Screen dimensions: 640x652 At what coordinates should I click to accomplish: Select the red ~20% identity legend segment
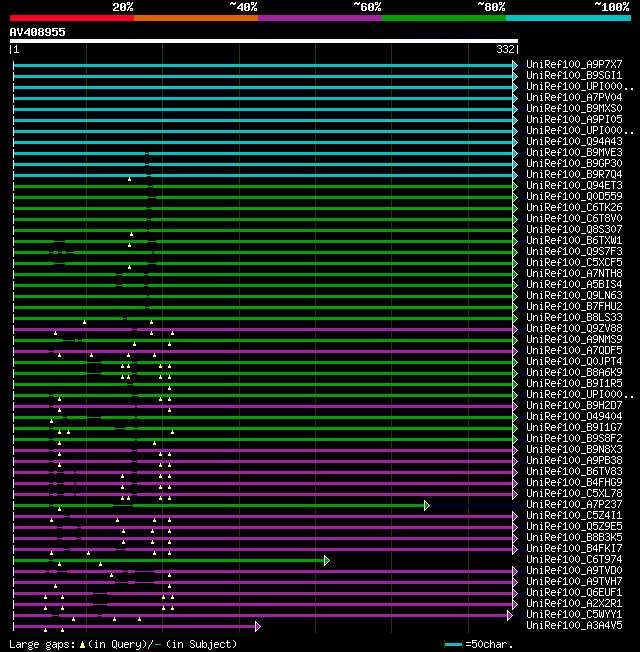point(72,18)
